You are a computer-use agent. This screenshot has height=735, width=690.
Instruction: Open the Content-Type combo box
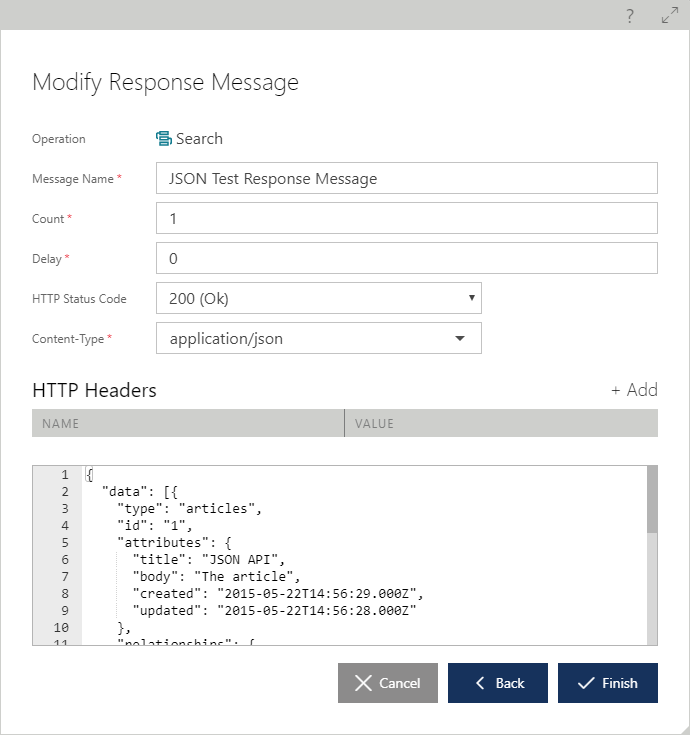pos(319,338)
